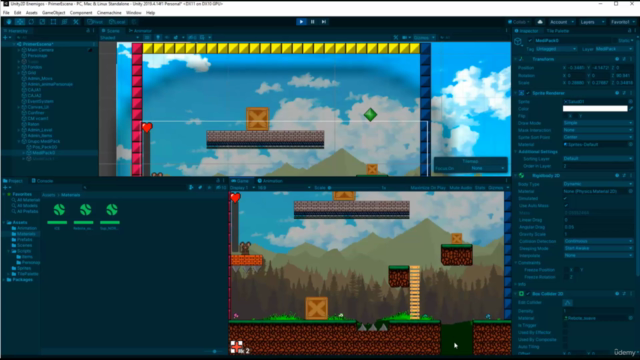Screen dimensions: 640x360
Task: Expand the Main Camera tree item
Action: [x=18, y=50]
